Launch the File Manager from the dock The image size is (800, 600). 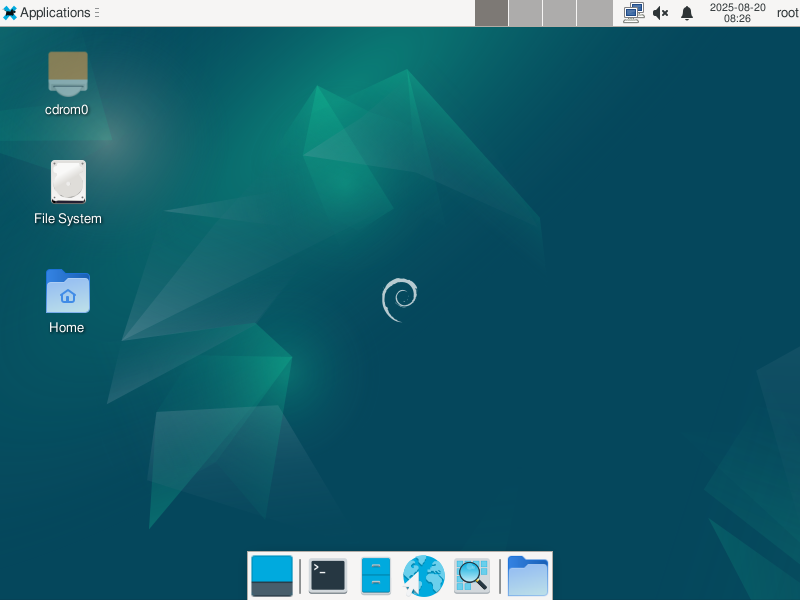point(375,576)
